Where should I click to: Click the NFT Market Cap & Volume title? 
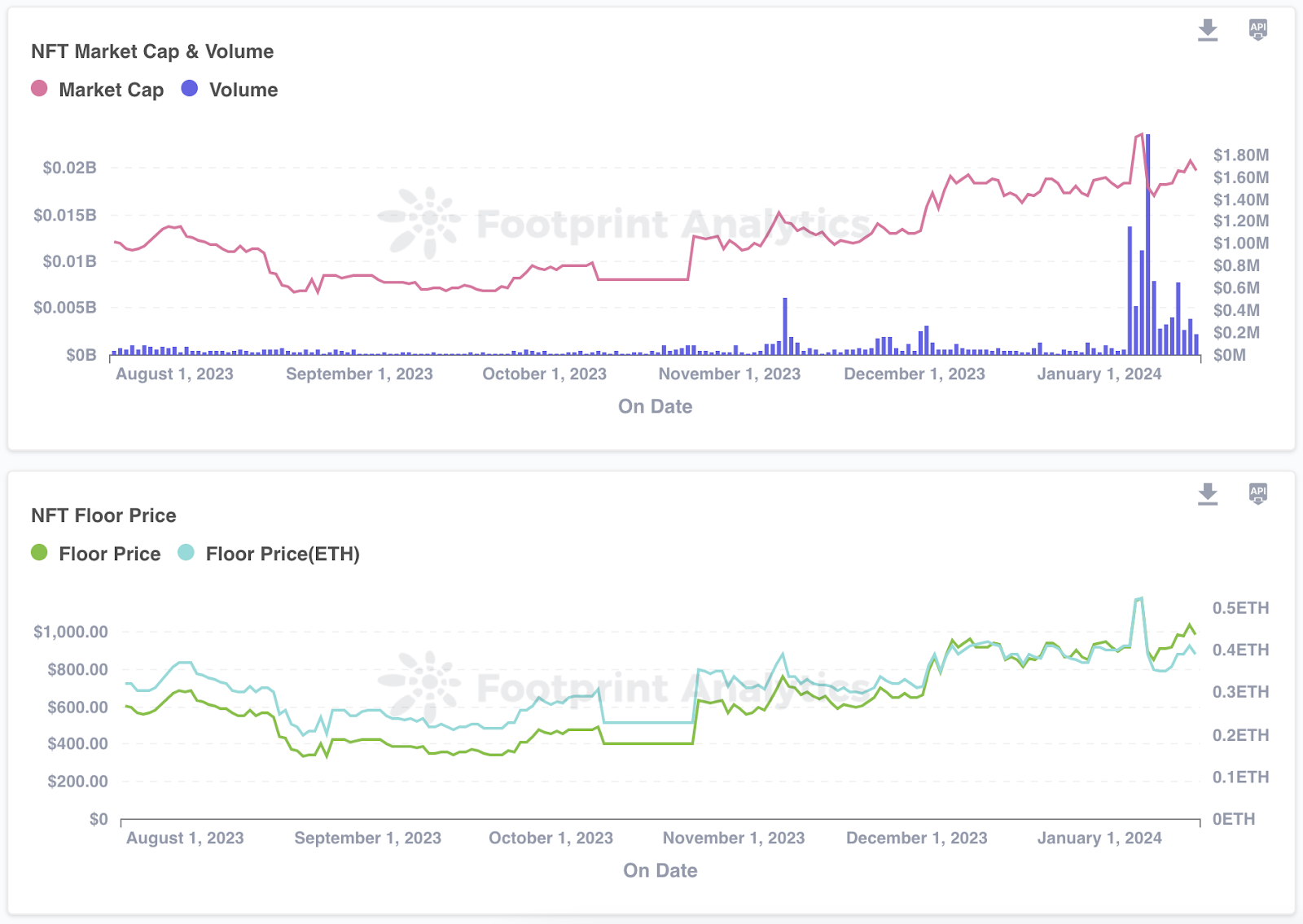(x=152, y=51)
